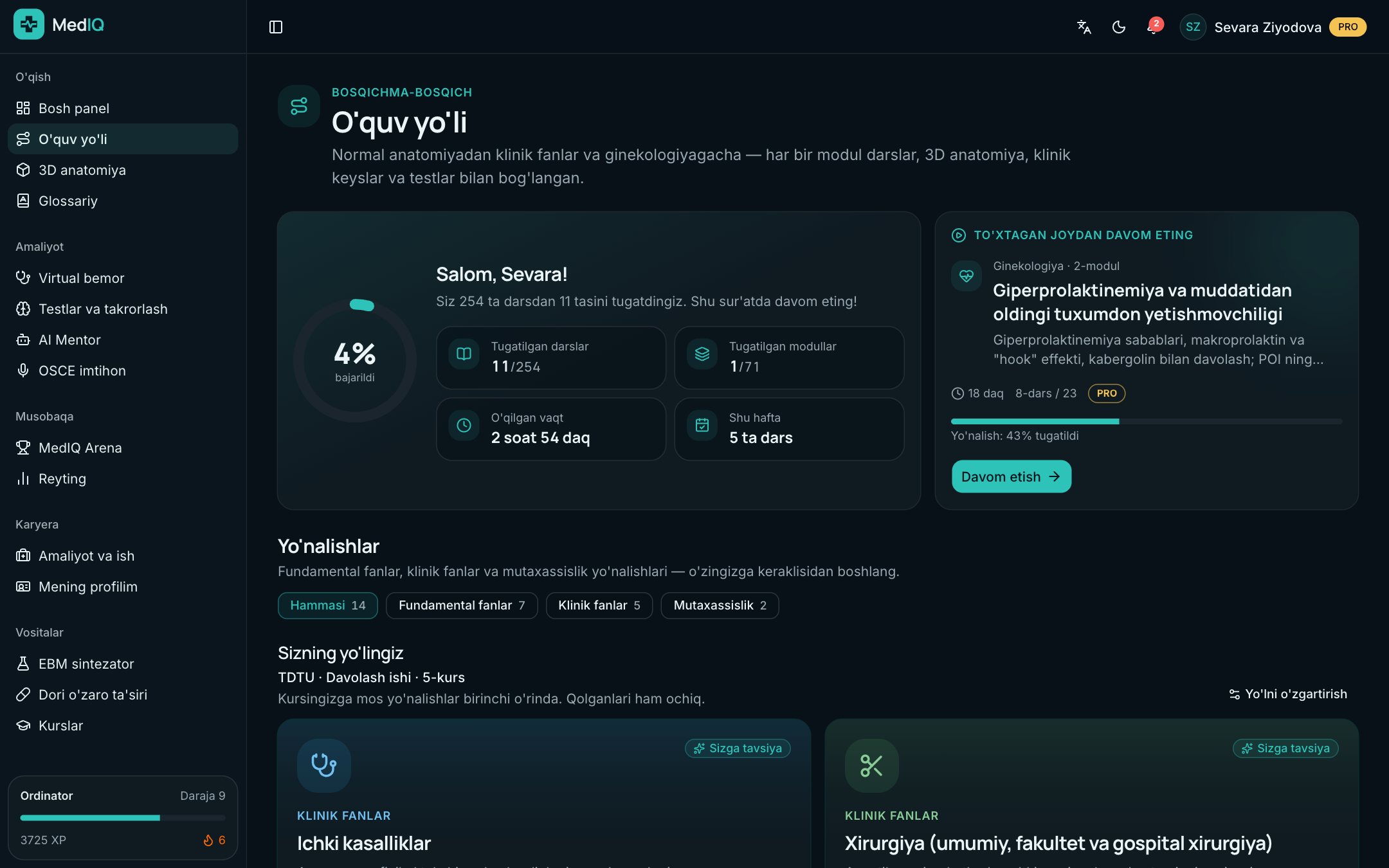Image resolution: width=1389 pixels, height=868 pixels.
Task: Click the Testlar va takrorlash brain icon
Action: point(23,309)
